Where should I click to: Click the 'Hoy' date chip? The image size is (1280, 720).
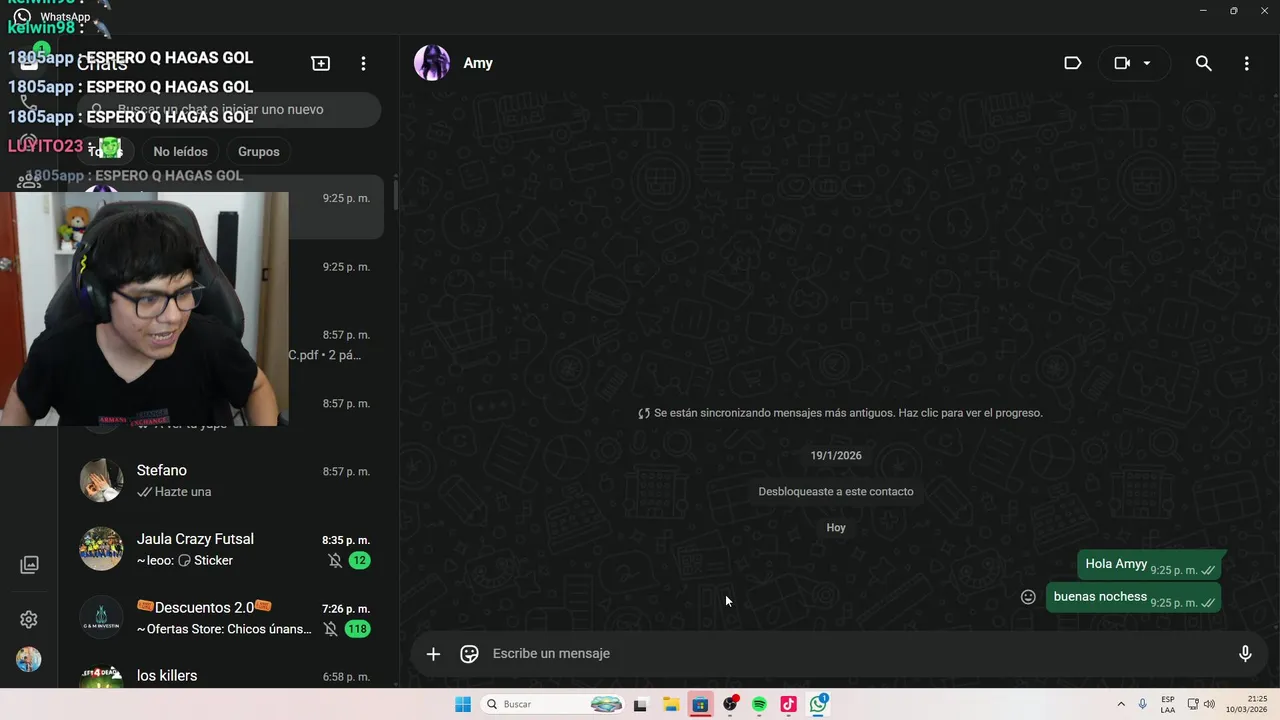[836, 528]
